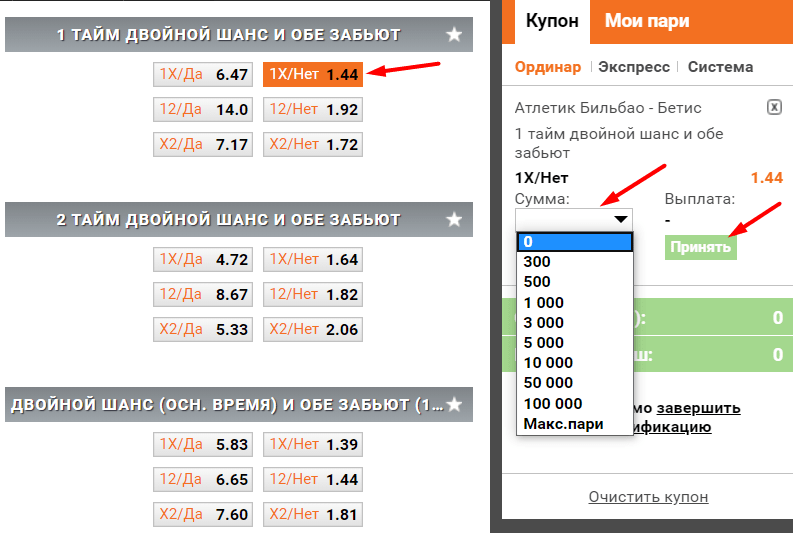Screen dimensions: 793x533
Task: Remove the Атлетик Бильбао - Бетис bet
Action: click(x=774, y=107)
